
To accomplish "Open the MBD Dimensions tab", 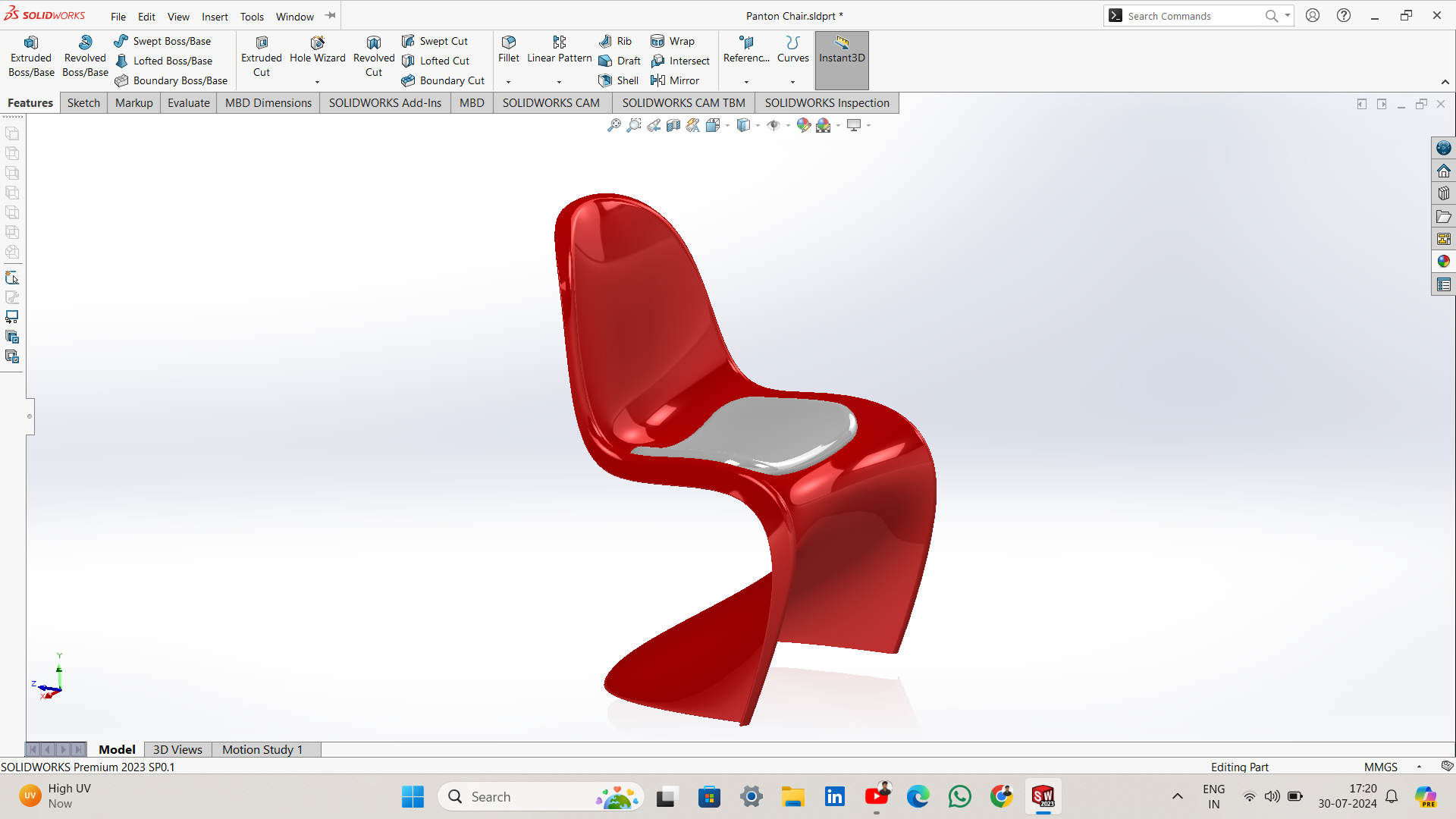I will [x=268, y=102].
